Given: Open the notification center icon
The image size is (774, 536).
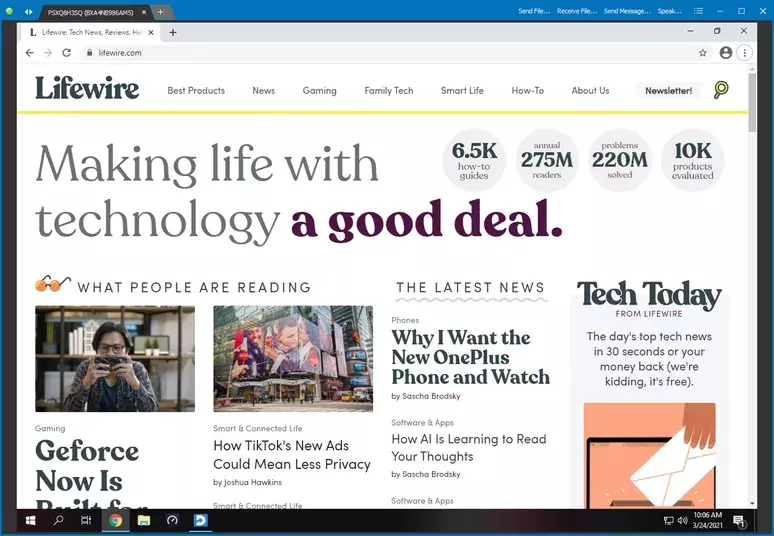Looking at the screenshot, I should [739, 521].
